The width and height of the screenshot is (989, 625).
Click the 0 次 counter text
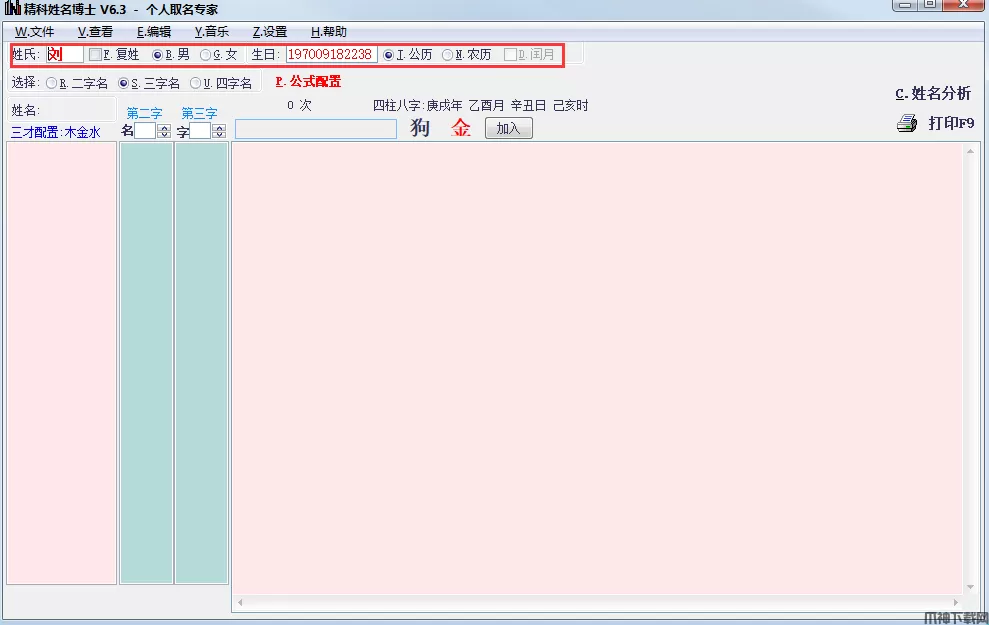tap(299, 105)
